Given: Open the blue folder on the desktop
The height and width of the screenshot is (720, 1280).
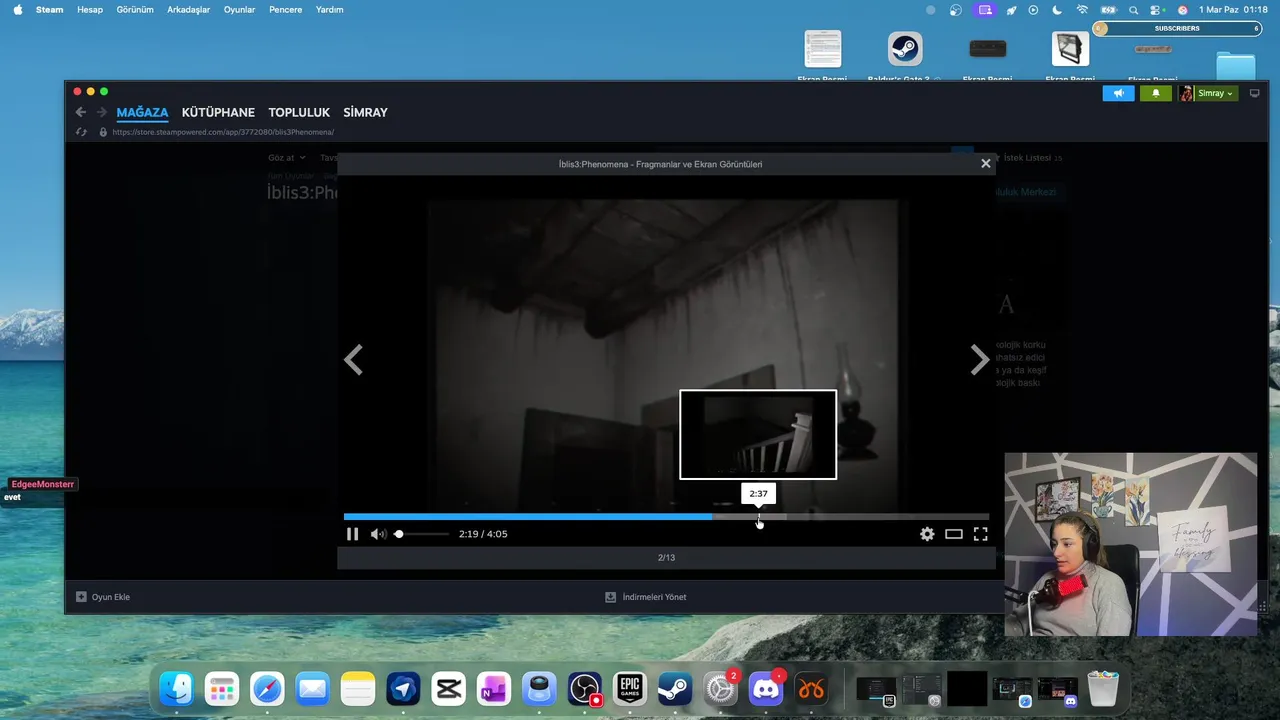Looking at the screenshot, I should (x=1236, y=64).
